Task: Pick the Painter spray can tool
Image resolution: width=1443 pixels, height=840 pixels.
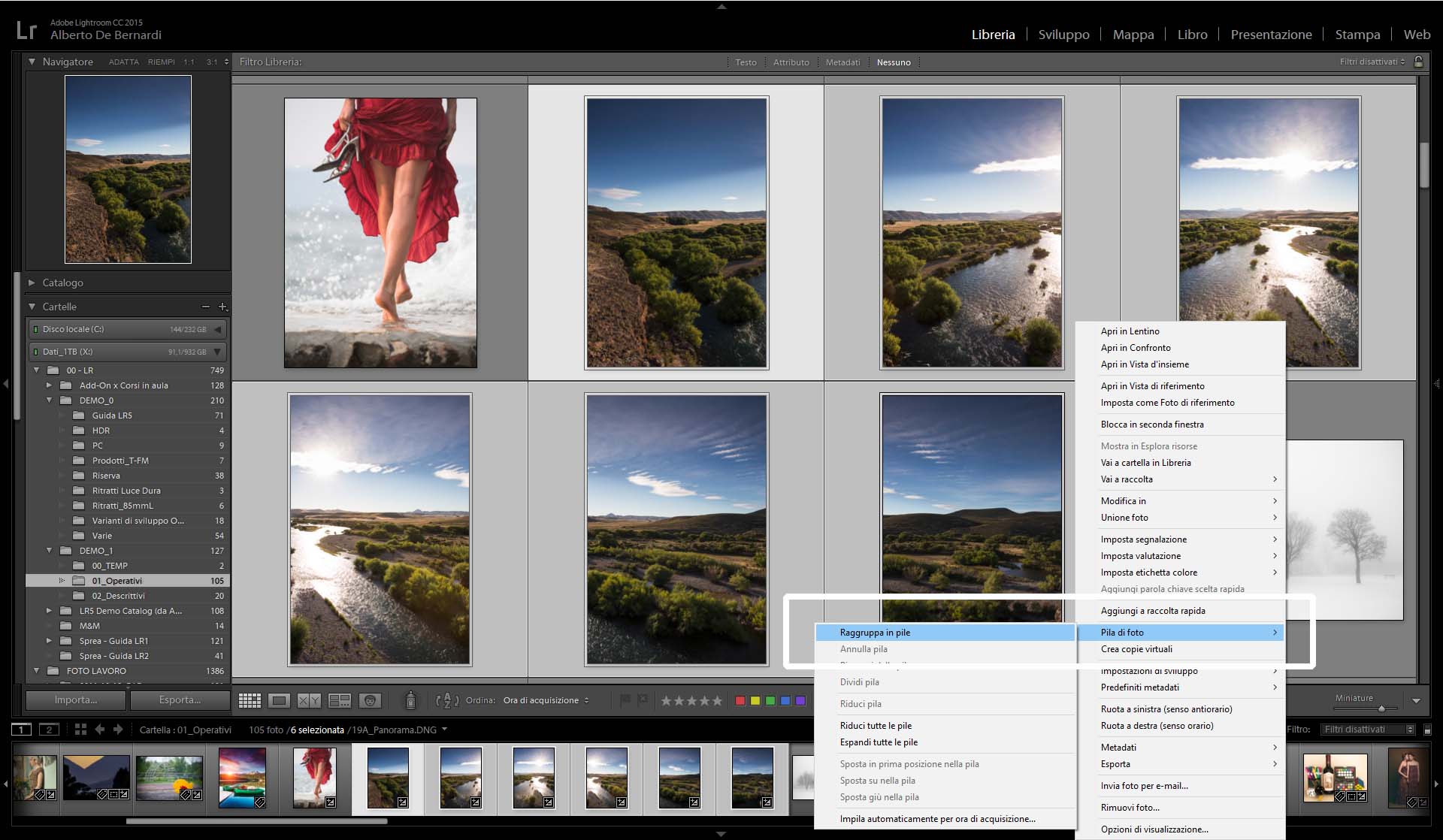Action: (x=410, y=700)
